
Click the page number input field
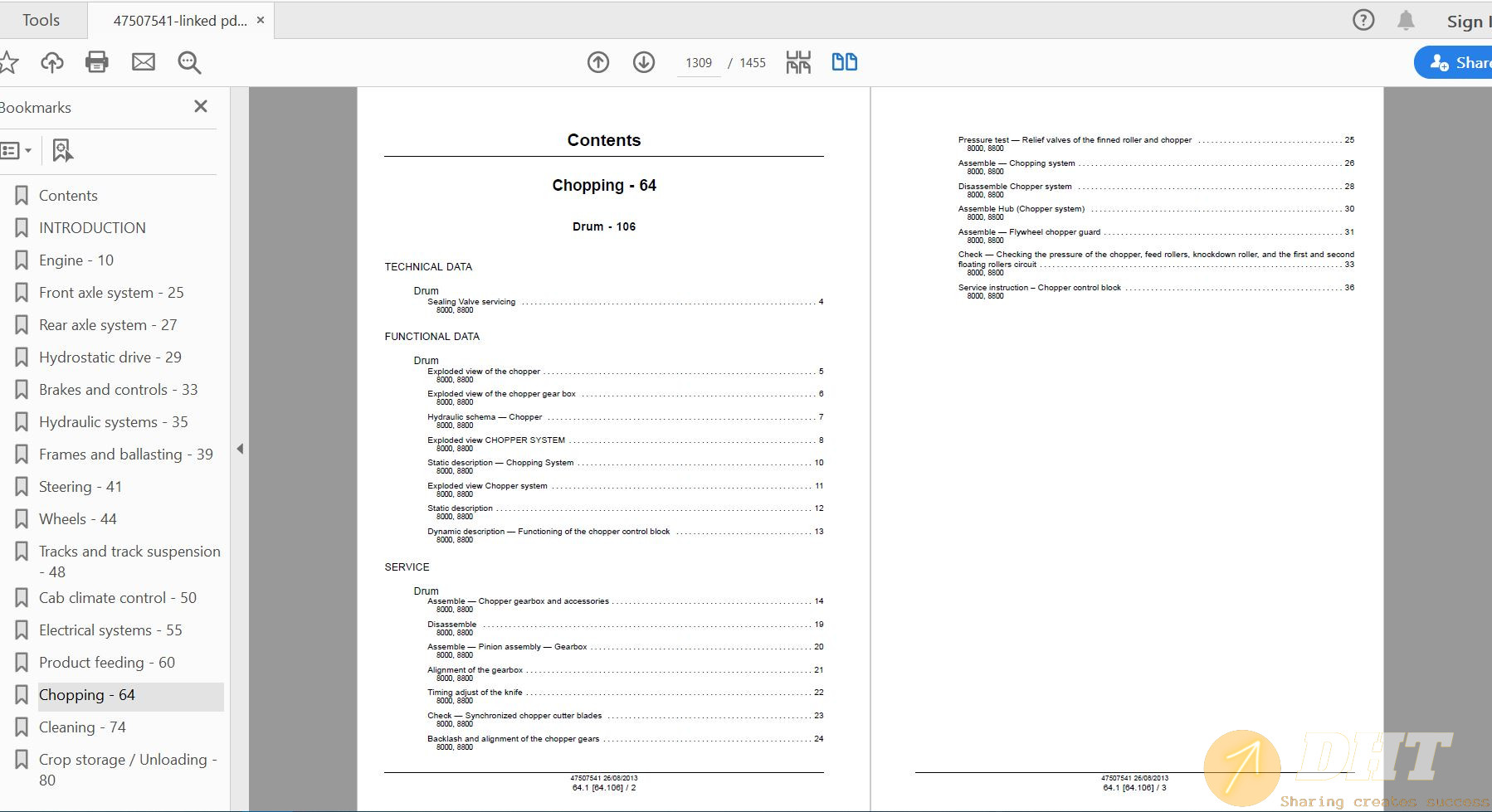699,63
